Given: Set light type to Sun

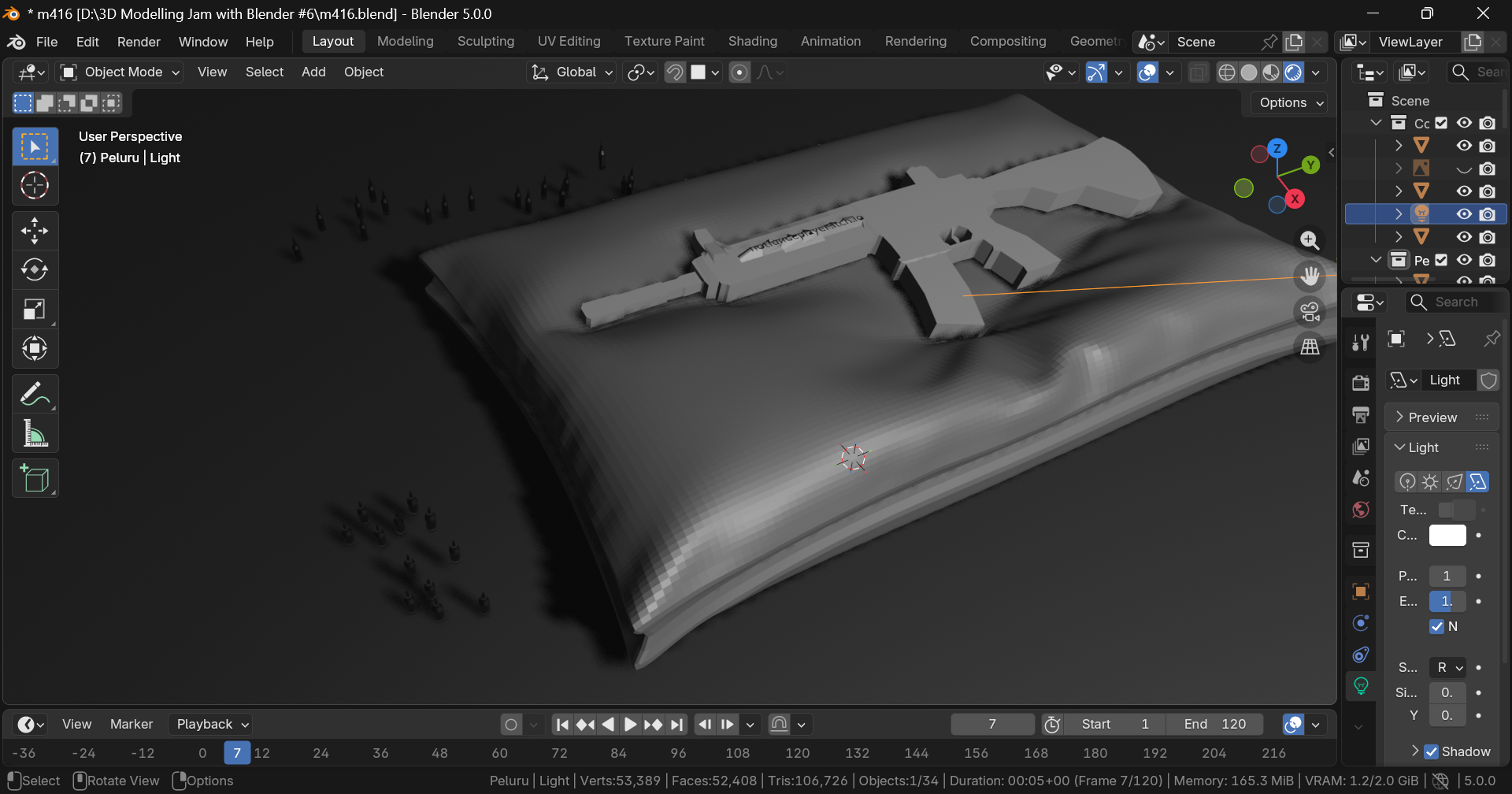Looking at the screenshot, I should 1430,481.
